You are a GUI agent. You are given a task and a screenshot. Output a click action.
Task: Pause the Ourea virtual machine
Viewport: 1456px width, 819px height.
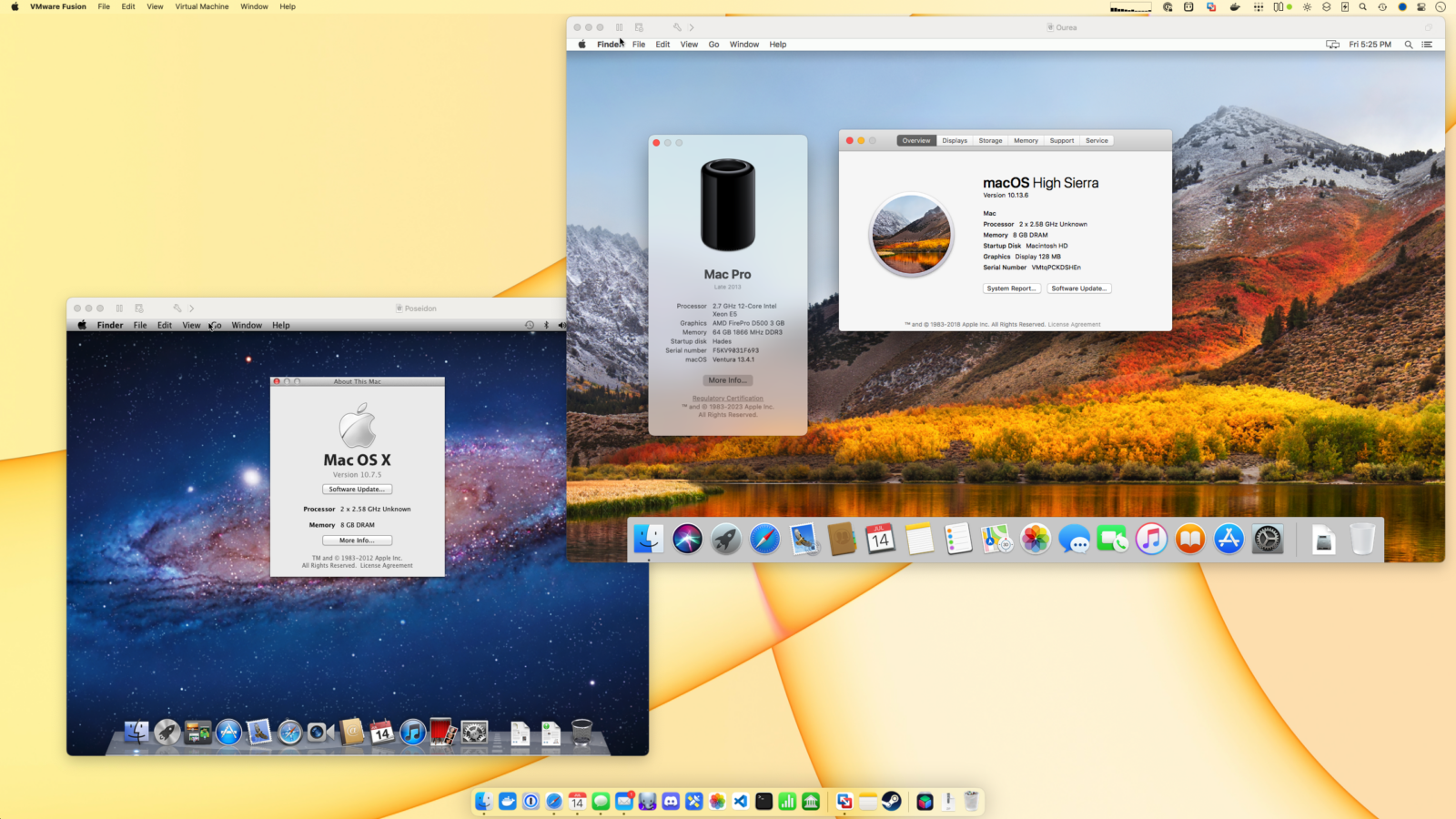620,27
